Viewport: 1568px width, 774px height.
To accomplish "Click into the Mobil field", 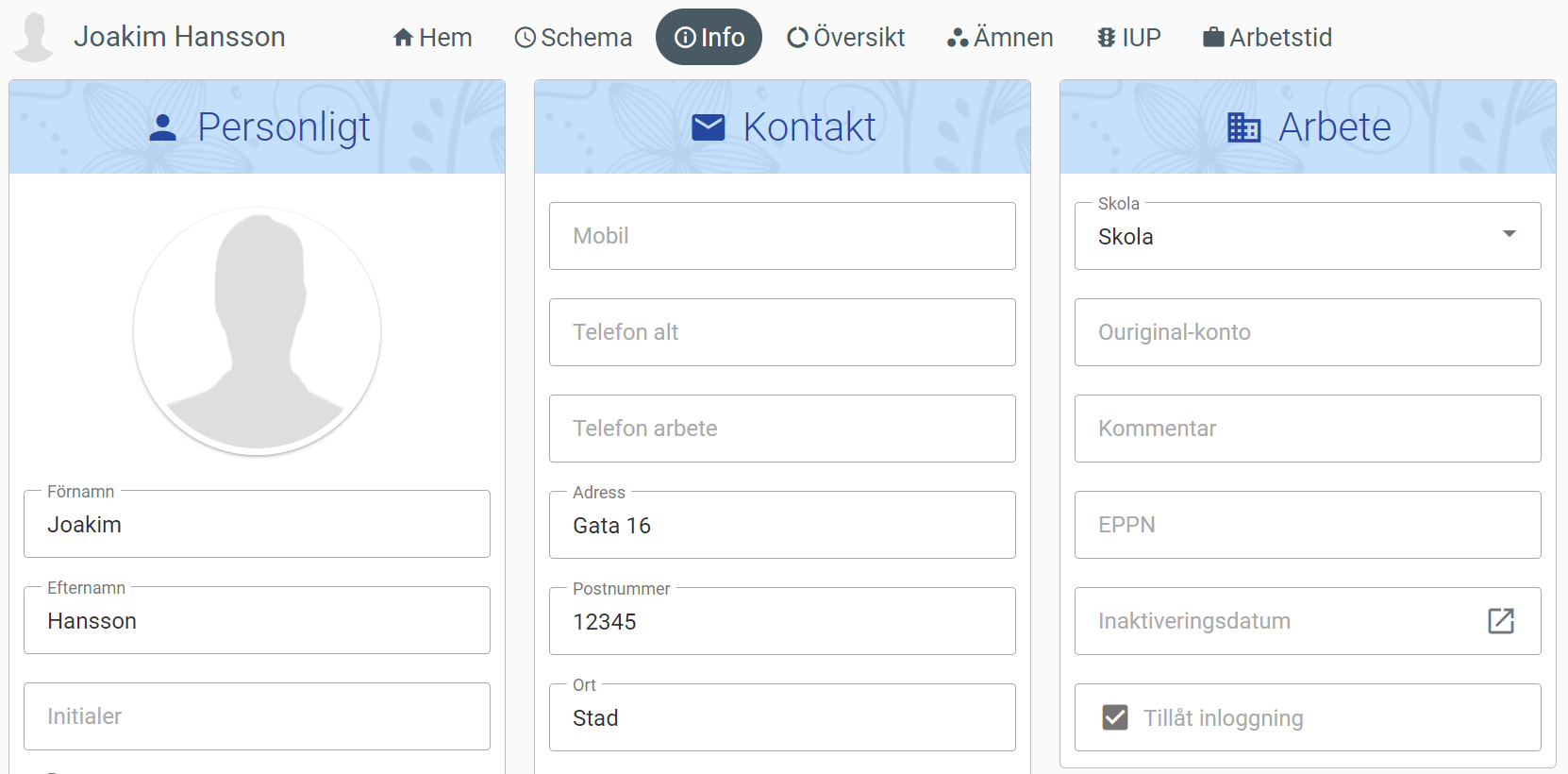I will coord(782,236).
